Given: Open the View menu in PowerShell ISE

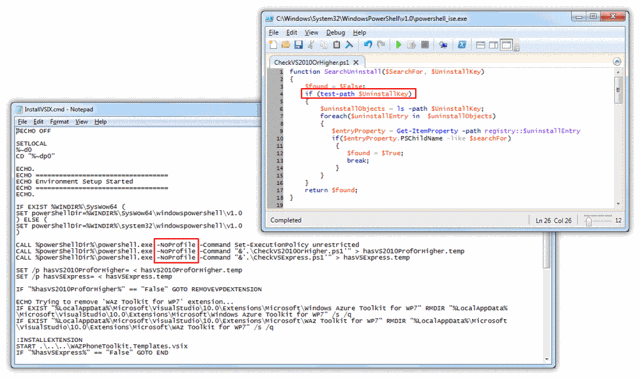Looking at the screenshot, I should pos(311,33).
